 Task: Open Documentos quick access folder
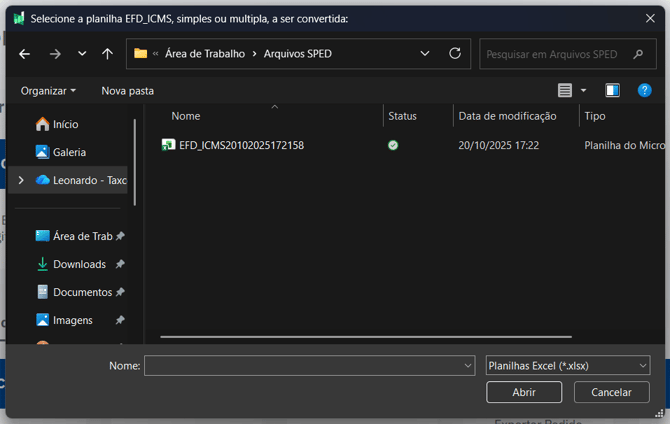74,292
